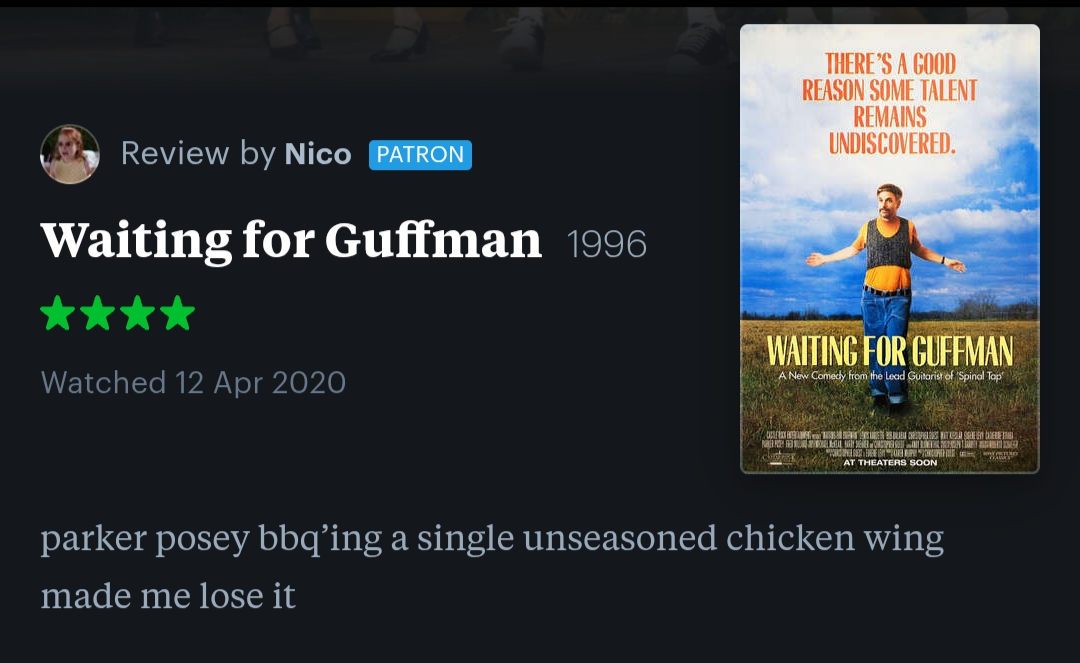Click the yellow film title on the poster
The height and width of the screenshot is (663, 1080).
point(889,351)
